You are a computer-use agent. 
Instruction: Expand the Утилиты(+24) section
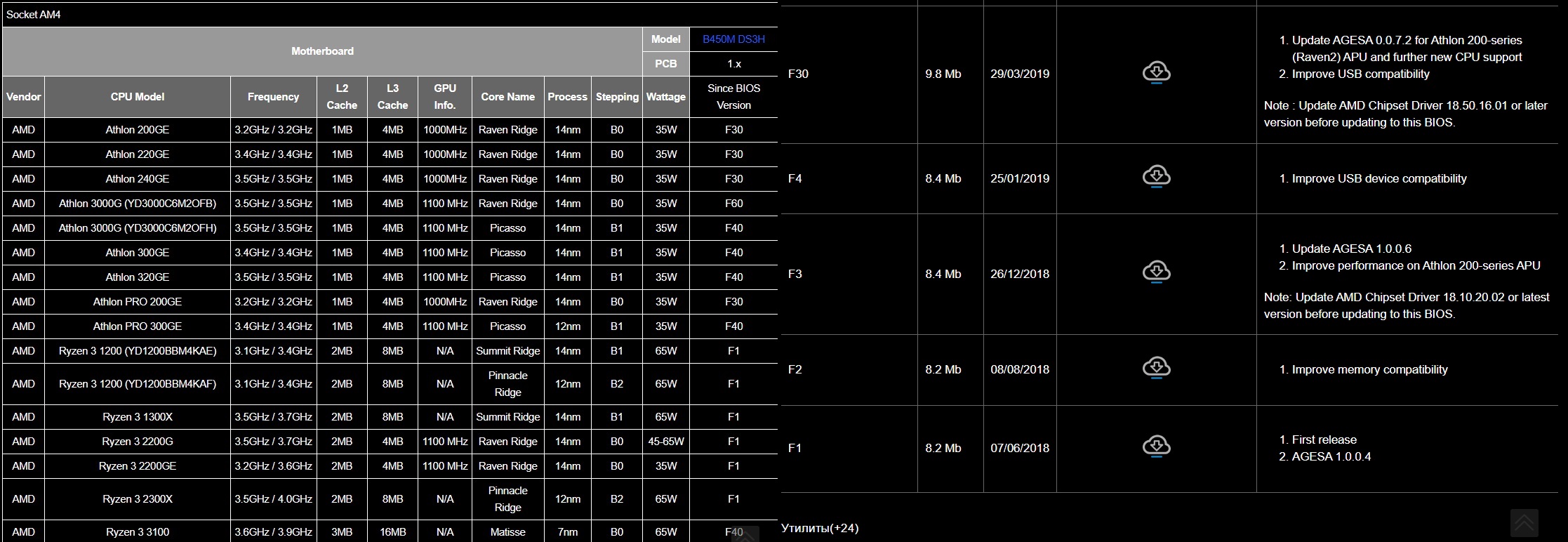coord(820,528)
